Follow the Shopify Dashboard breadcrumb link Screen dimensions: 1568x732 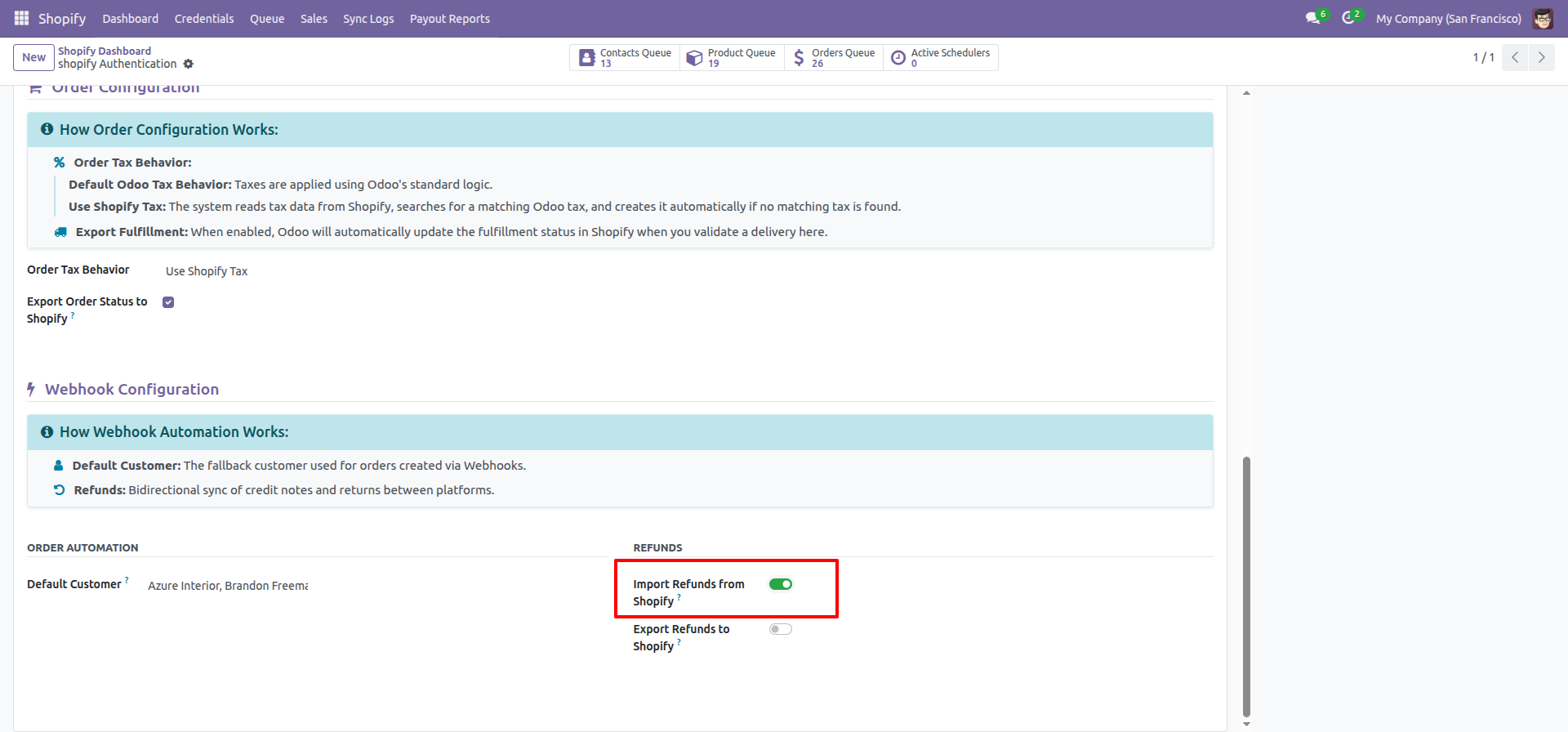[105, 51]
